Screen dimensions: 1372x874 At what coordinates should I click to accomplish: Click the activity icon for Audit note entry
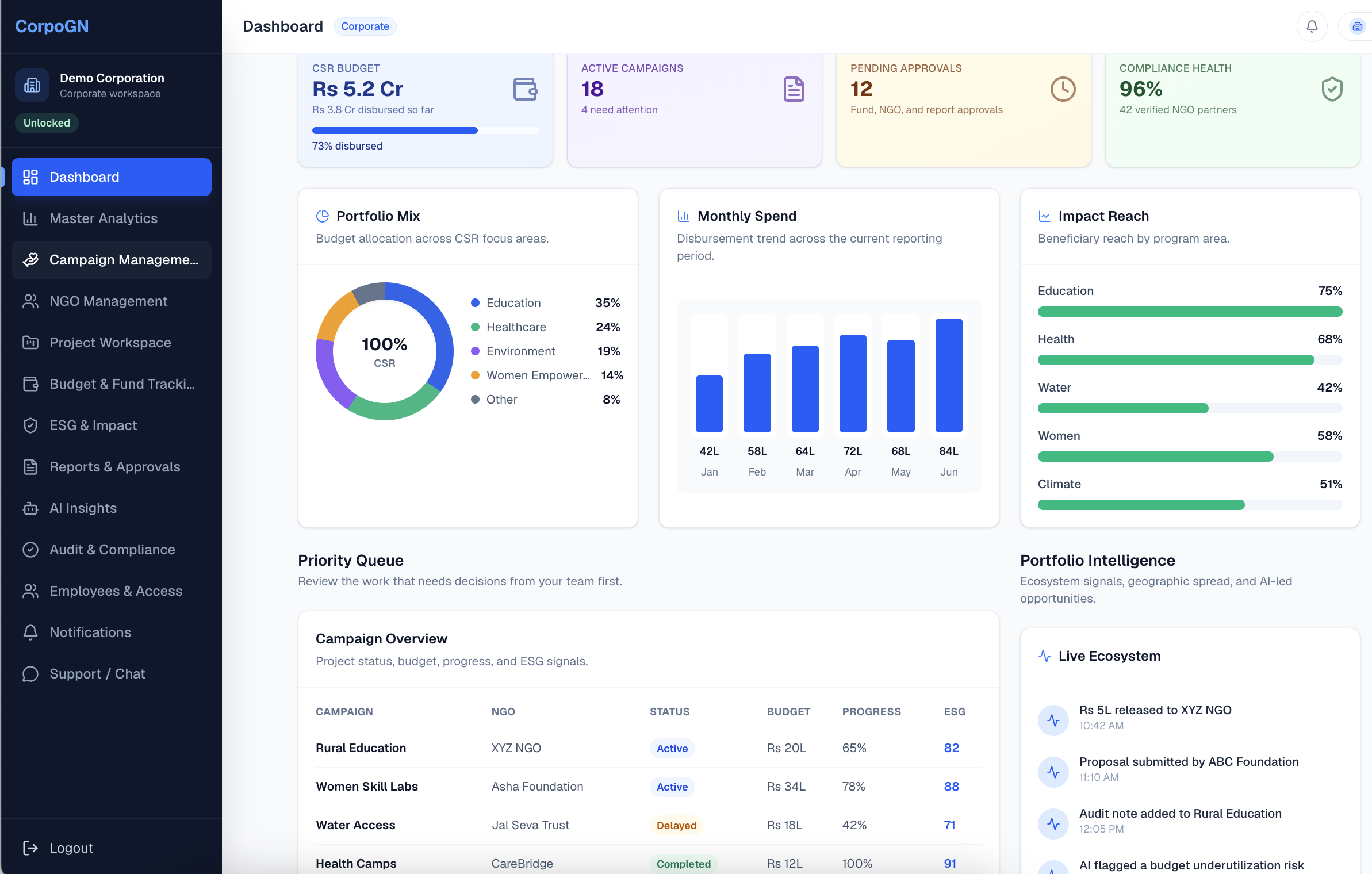(x=1053, y=823)
